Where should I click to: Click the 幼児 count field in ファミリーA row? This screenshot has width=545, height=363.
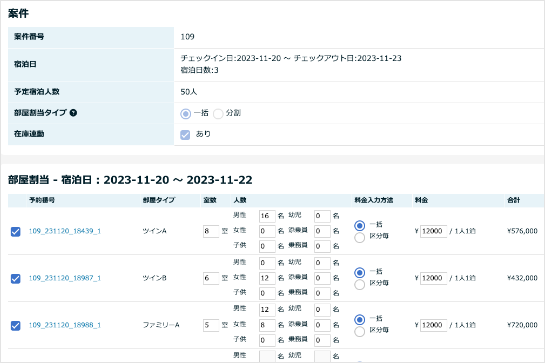click(x=322, y=309)
